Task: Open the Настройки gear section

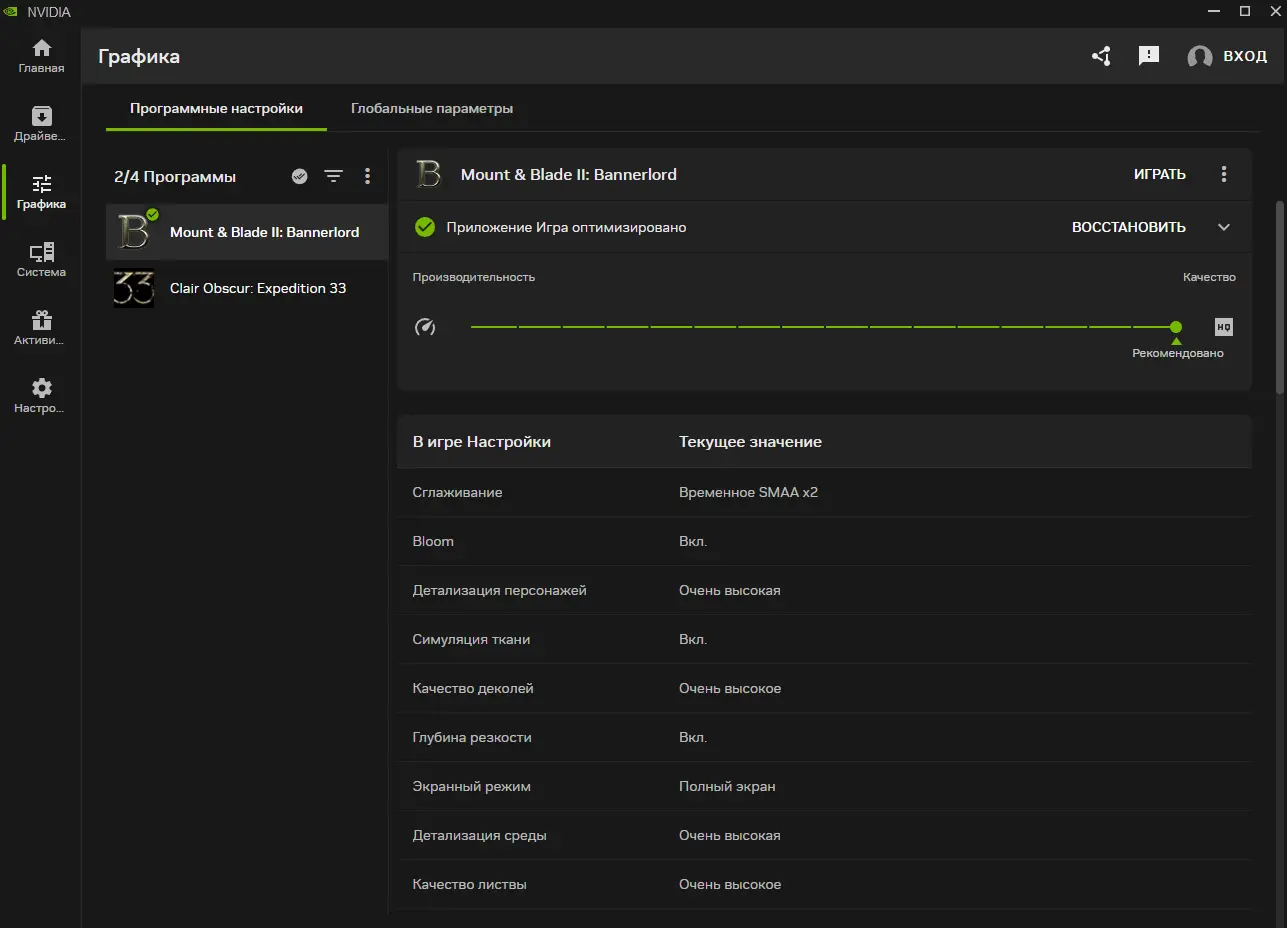Action: (x=41, y=396)
